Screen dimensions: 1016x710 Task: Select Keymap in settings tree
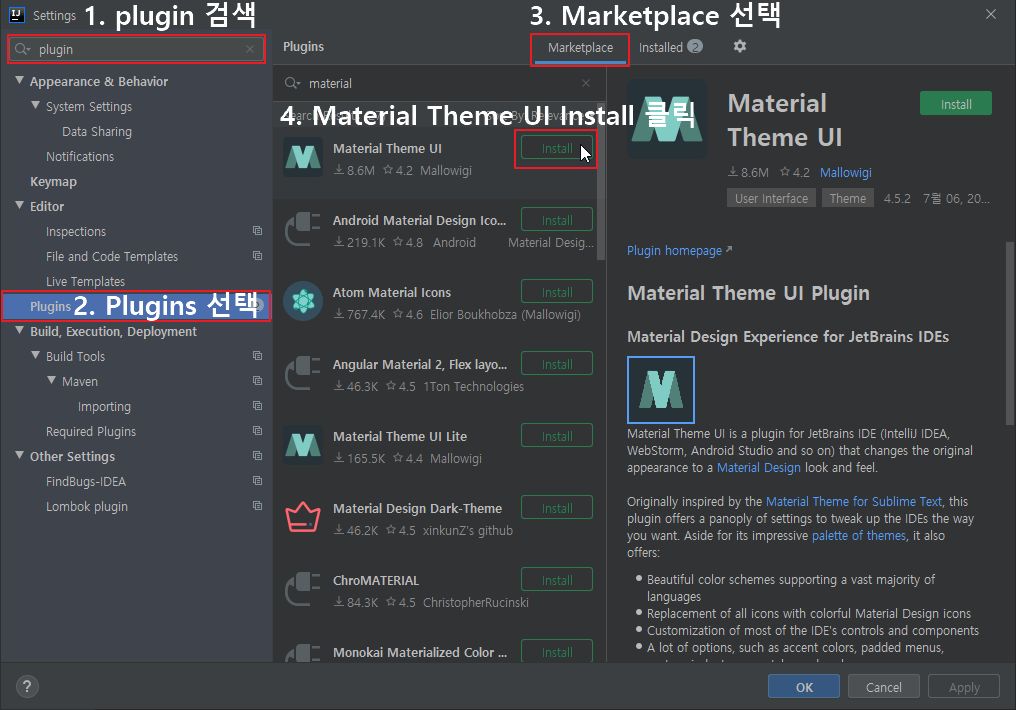pos(53,182)
